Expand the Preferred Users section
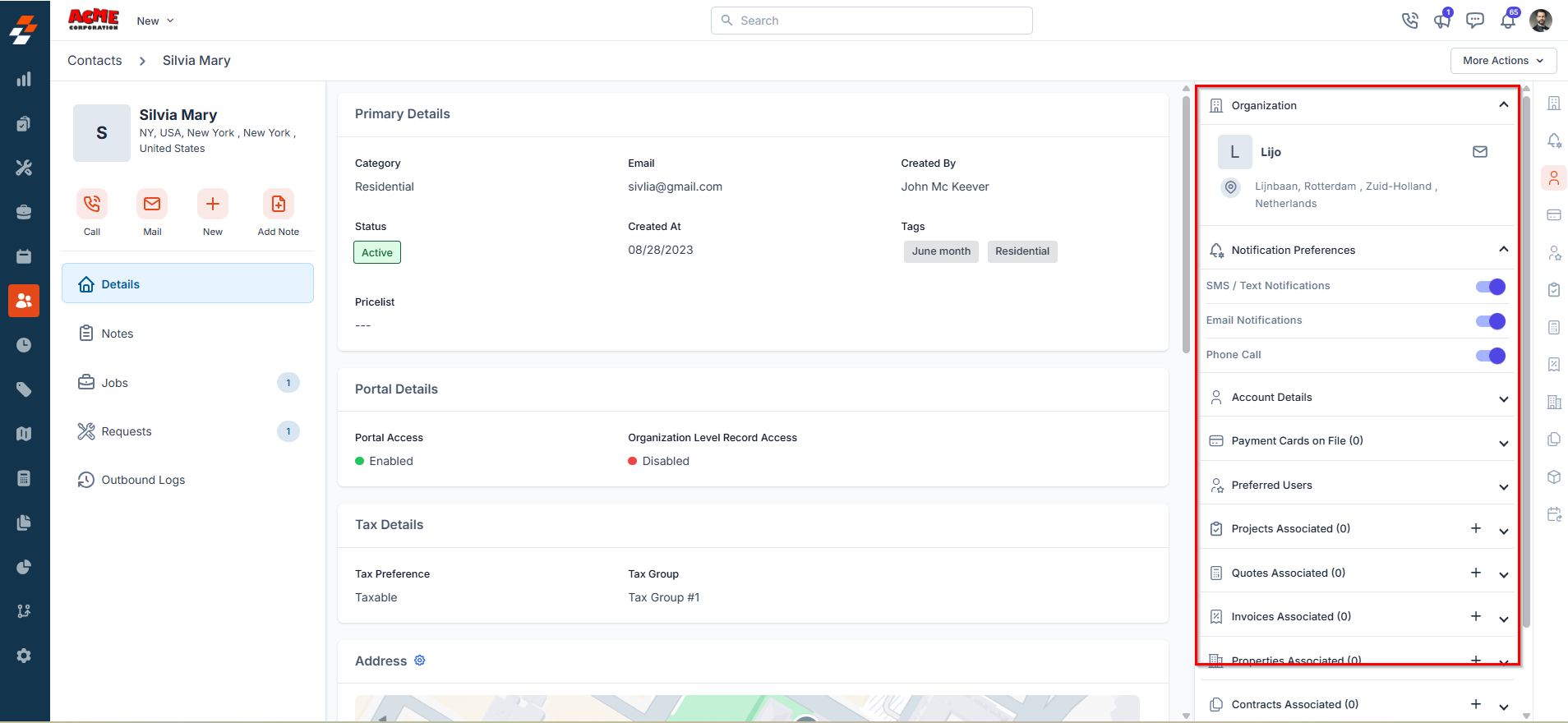This screenshot has height=723, width=1568. (x=1503, y=487)
